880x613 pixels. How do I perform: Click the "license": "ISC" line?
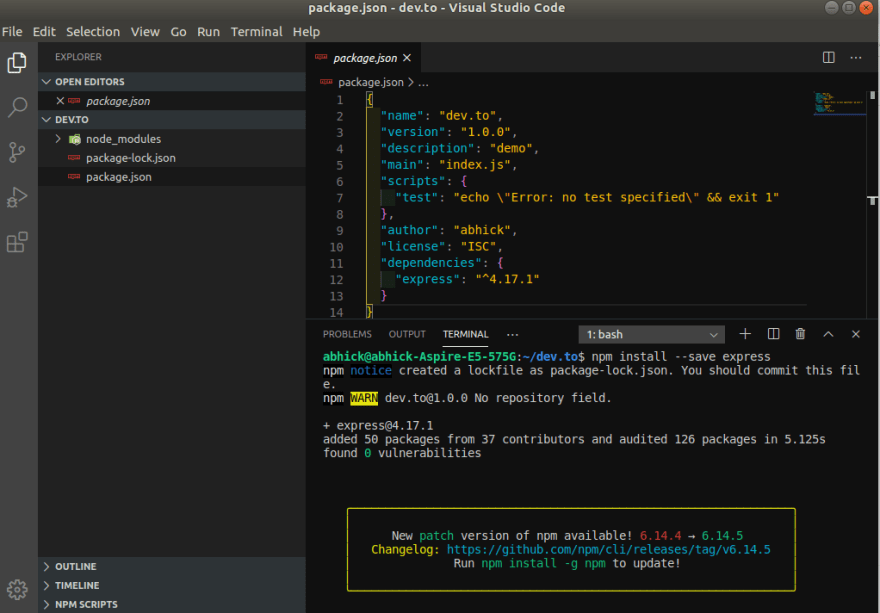(x=442, y=246)
